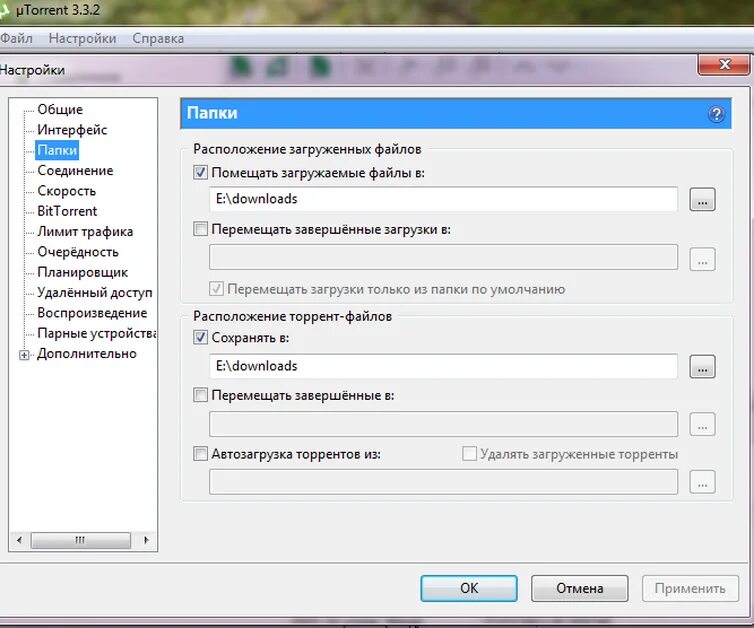Open the Справка menu
This screenshot has width=754, height=628.
pos(158,38)
